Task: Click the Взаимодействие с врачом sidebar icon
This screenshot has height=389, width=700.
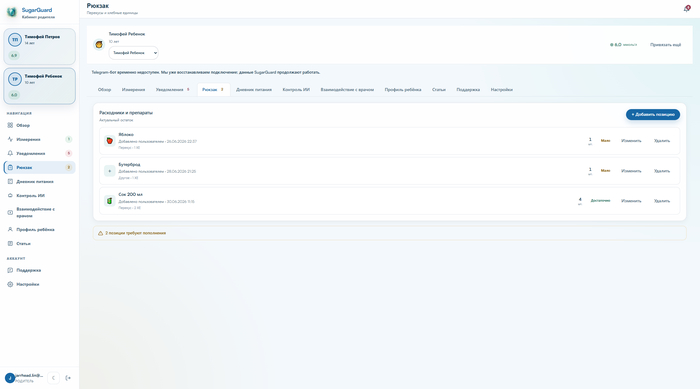Action: (x=10, y=213)
